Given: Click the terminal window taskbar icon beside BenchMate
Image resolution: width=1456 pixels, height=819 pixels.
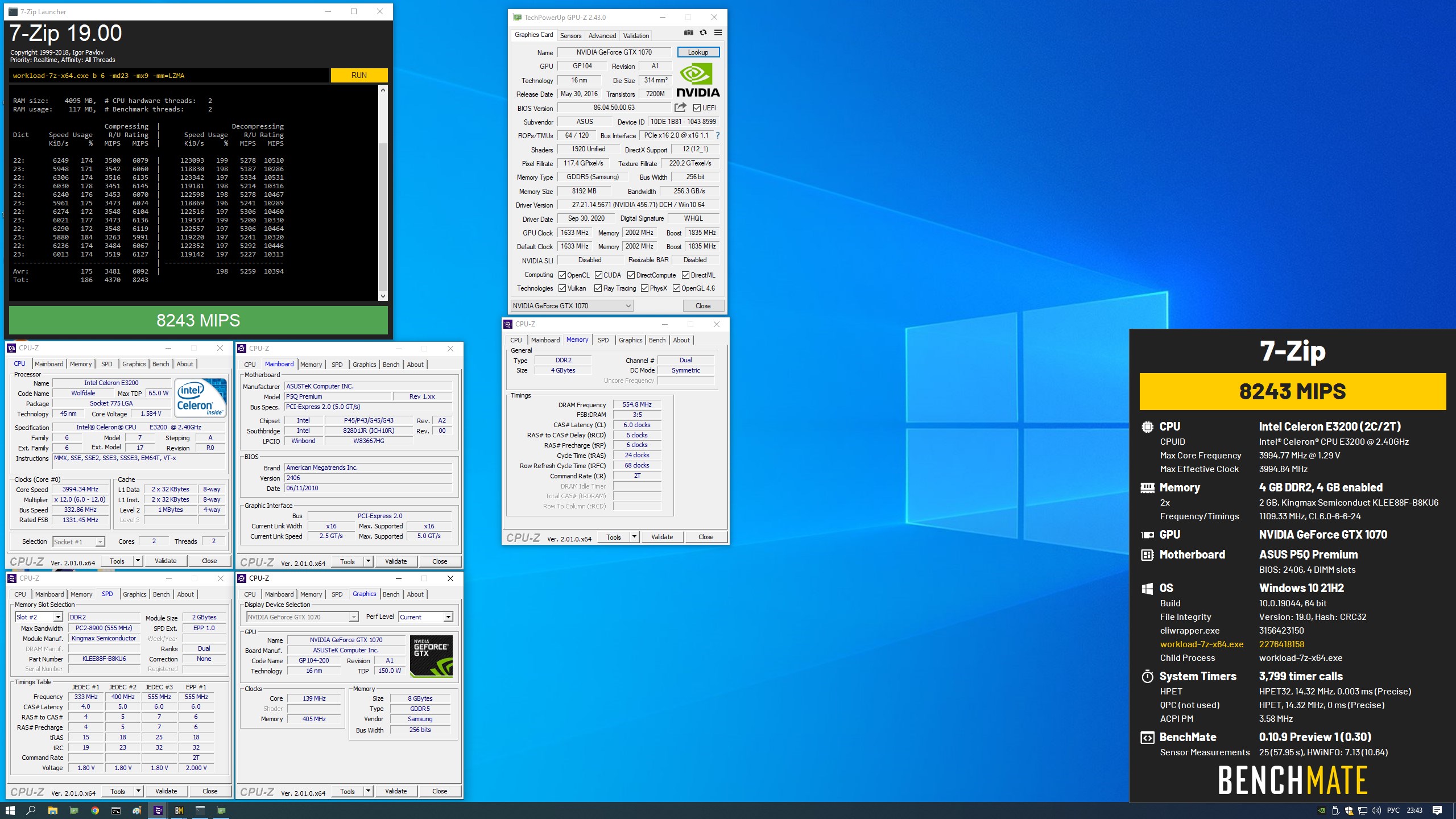Looking at the screenshot, I should pyautogui.click(x=200, y=810).
